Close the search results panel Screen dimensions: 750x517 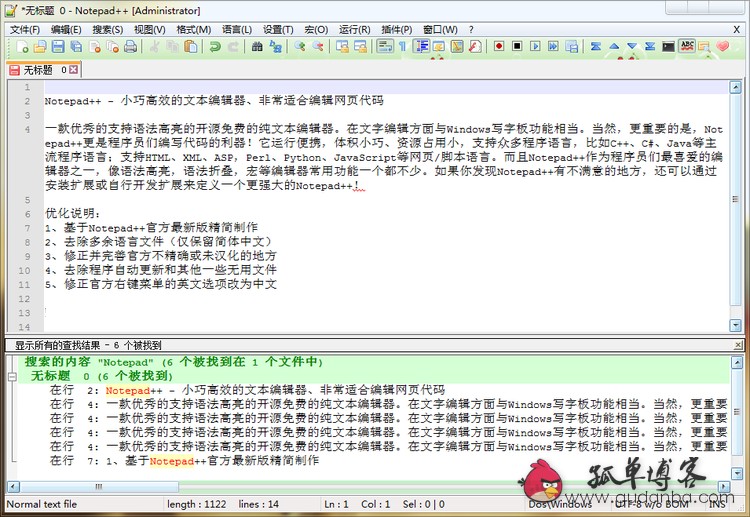738,345
